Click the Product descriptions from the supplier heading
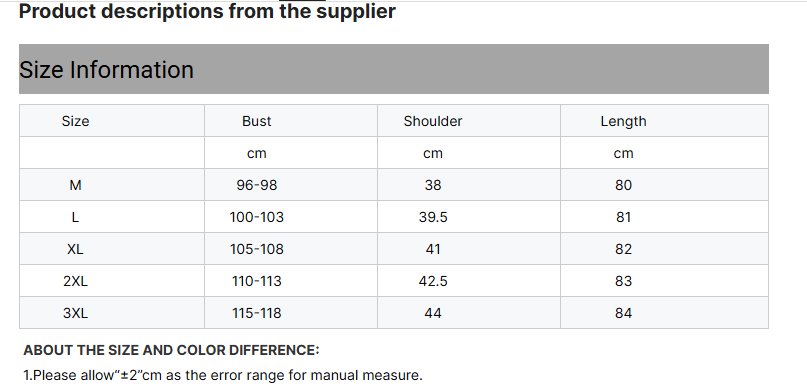The height and width of the screenshot is (387, 807). click(x=207, y=11)
